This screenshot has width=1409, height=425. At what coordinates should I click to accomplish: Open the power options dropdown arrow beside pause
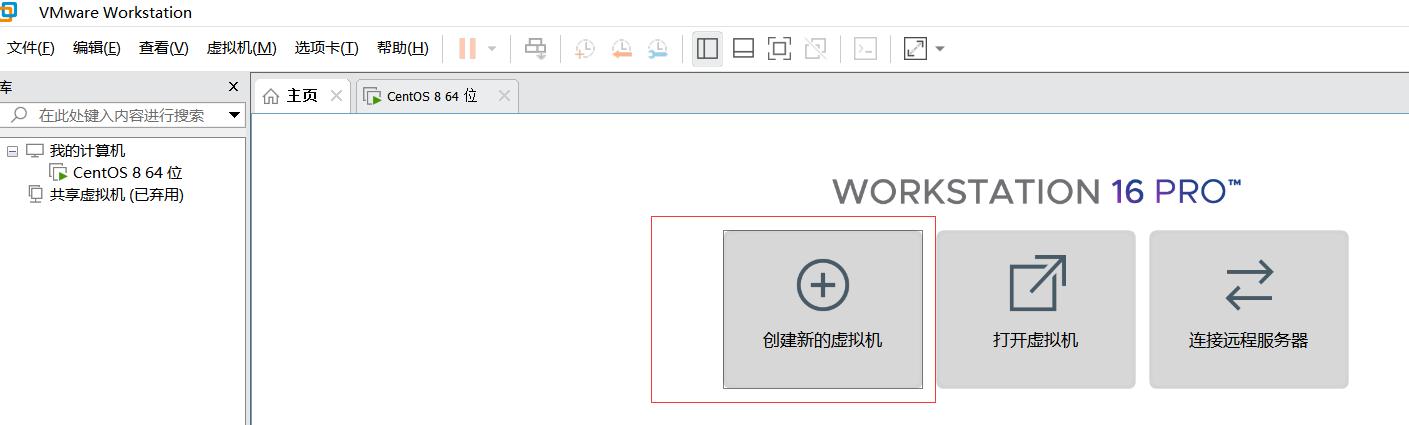(x=492, y=48)
